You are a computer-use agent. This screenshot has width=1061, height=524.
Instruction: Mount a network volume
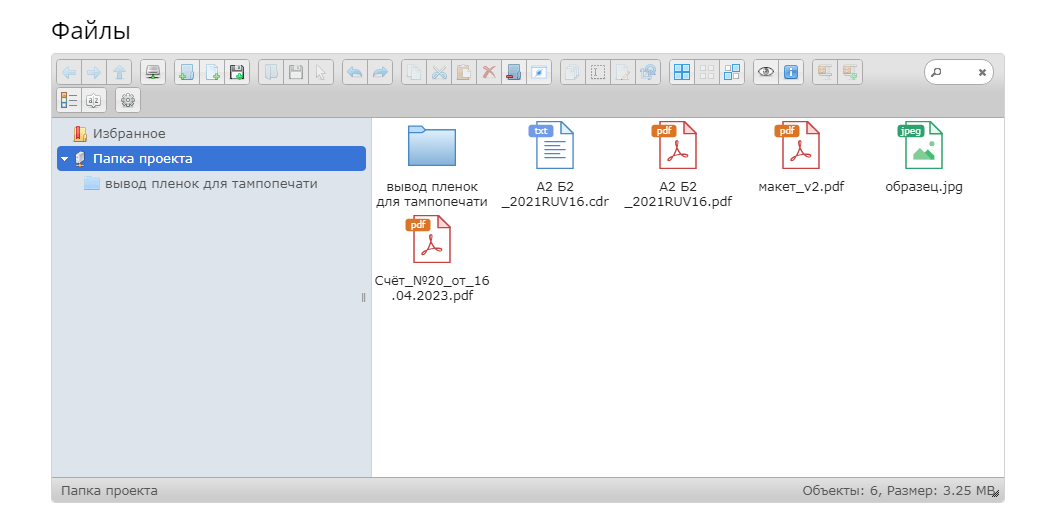click(x=153, y=72)
